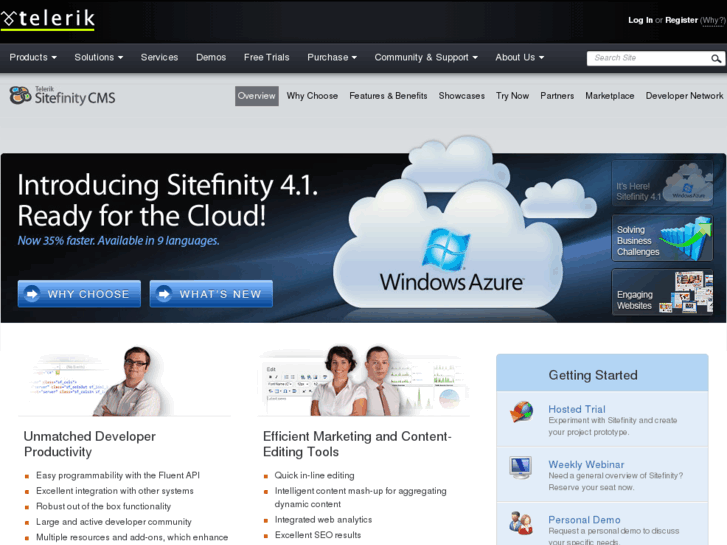Click 'Excellent integration with other systems'
The width and height of the screenshot is (727, 545).
pyautogui.click(x=115, y=491)
